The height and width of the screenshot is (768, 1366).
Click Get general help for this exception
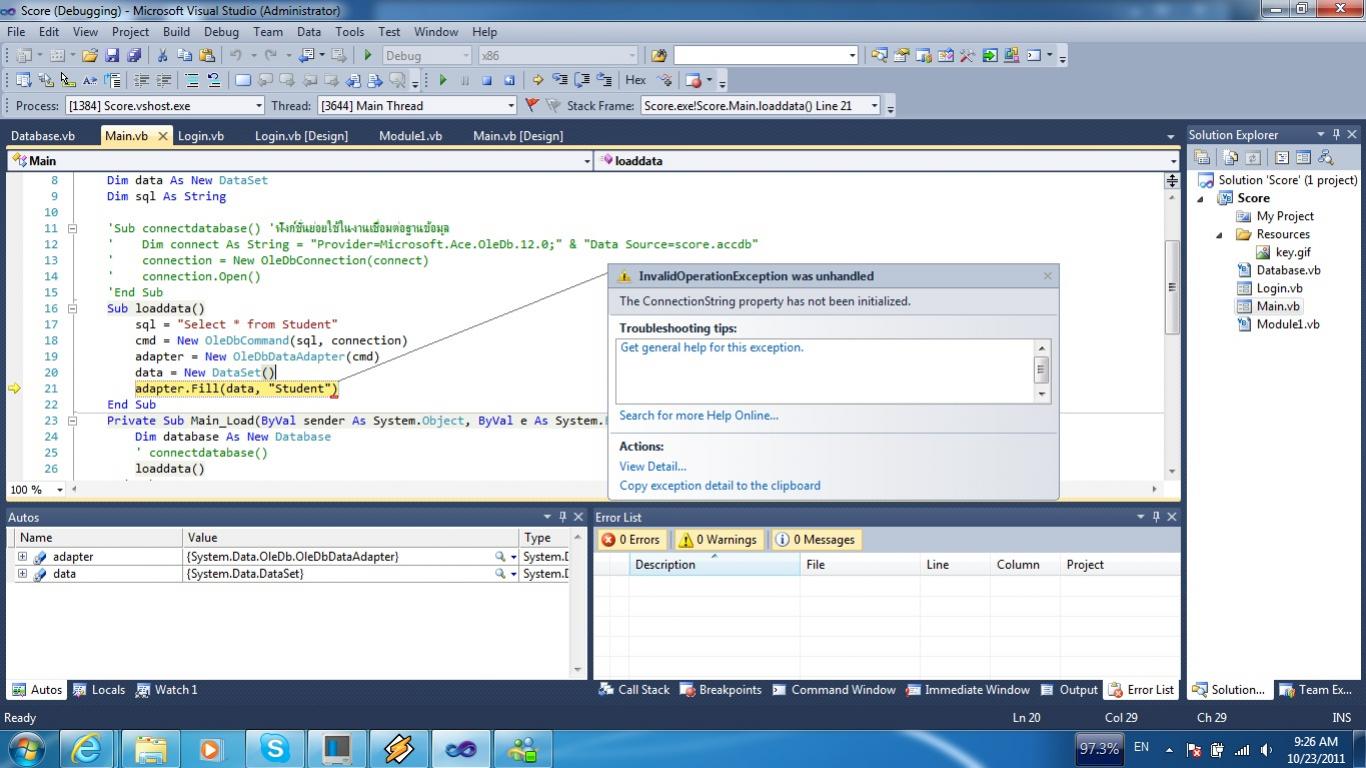pyautogui.click(x=712, y=348)
